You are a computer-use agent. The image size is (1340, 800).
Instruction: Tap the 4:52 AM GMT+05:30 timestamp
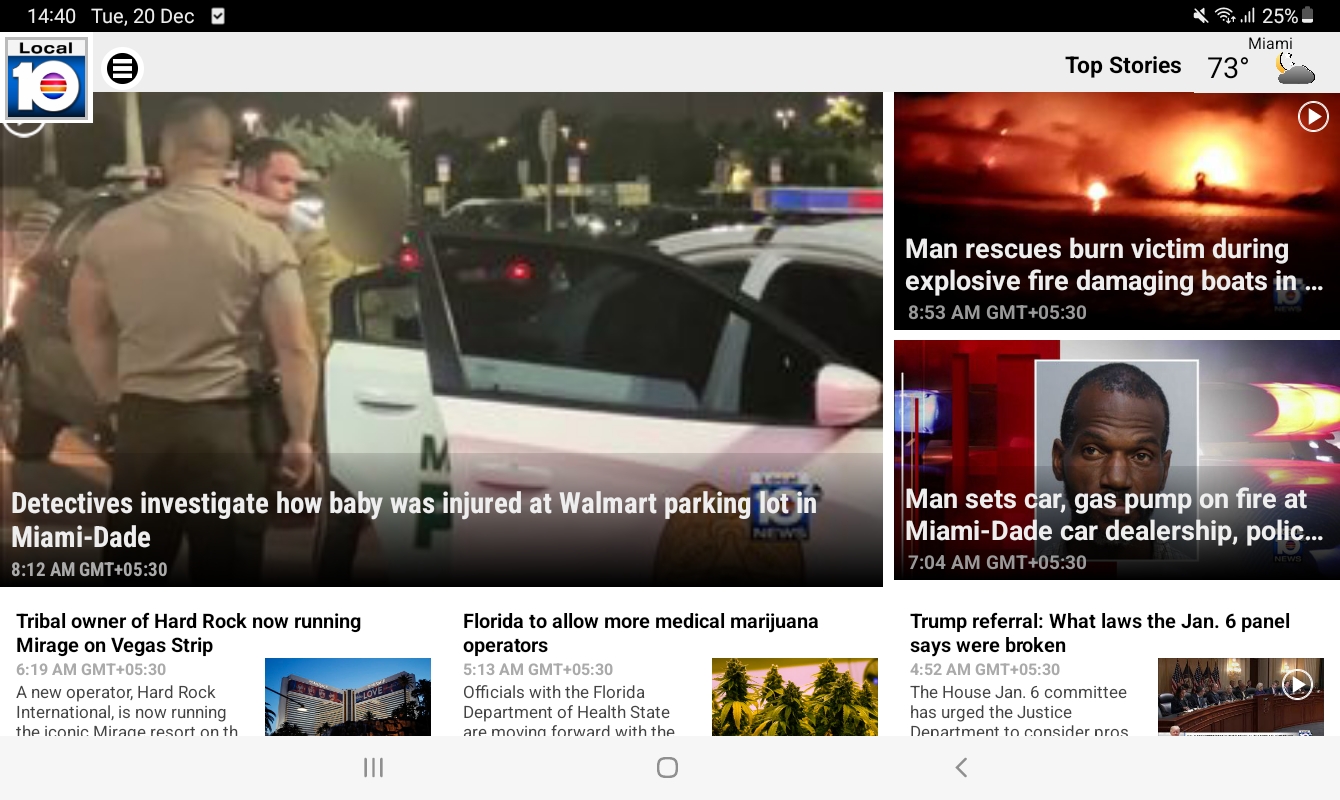(985, 670)
